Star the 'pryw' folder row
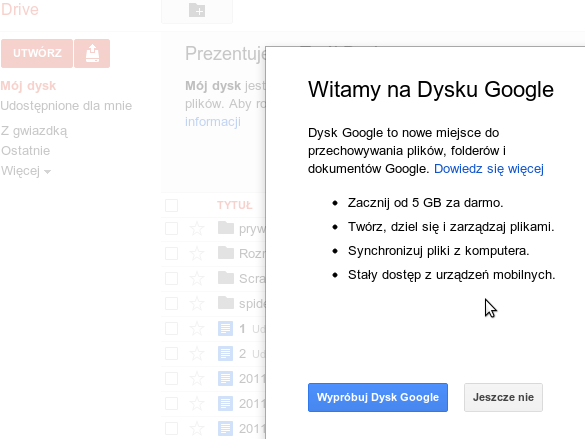Viewport: 585px width, 439px height. point(197,228)
